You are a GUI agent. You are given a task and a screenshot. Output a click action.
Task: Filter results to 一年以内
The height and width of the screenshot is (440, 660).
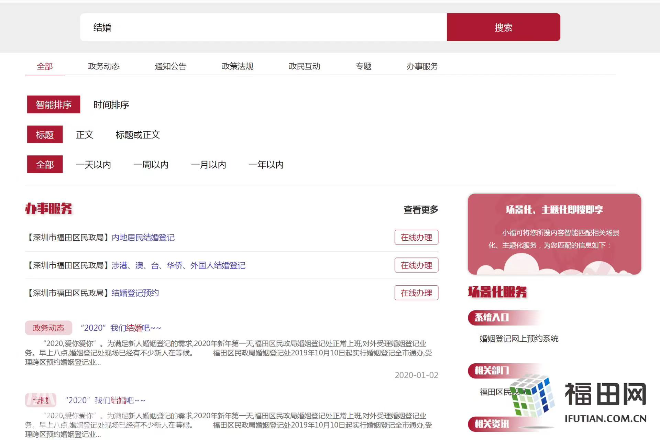point(265,164)
